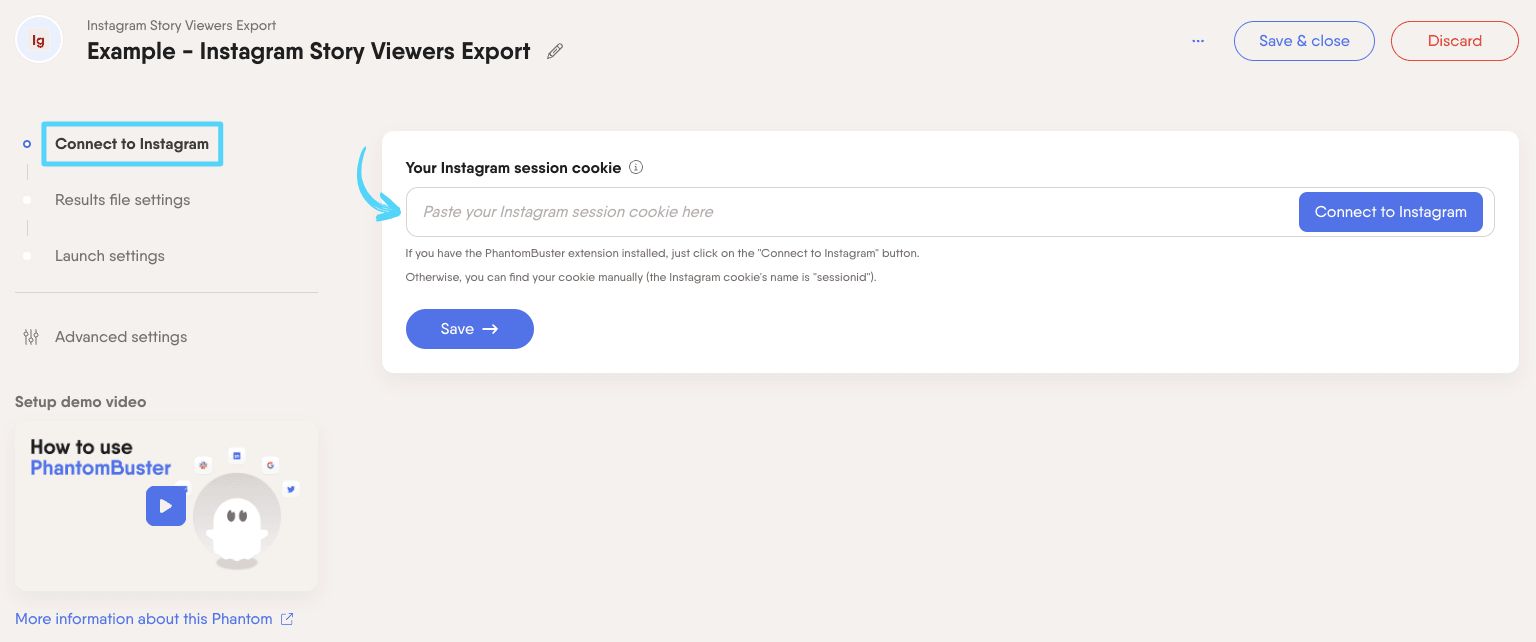This screenshot has width=1536, height=642.
Task: Edit the phantom name with pencil icon
Action: (555, 51)
